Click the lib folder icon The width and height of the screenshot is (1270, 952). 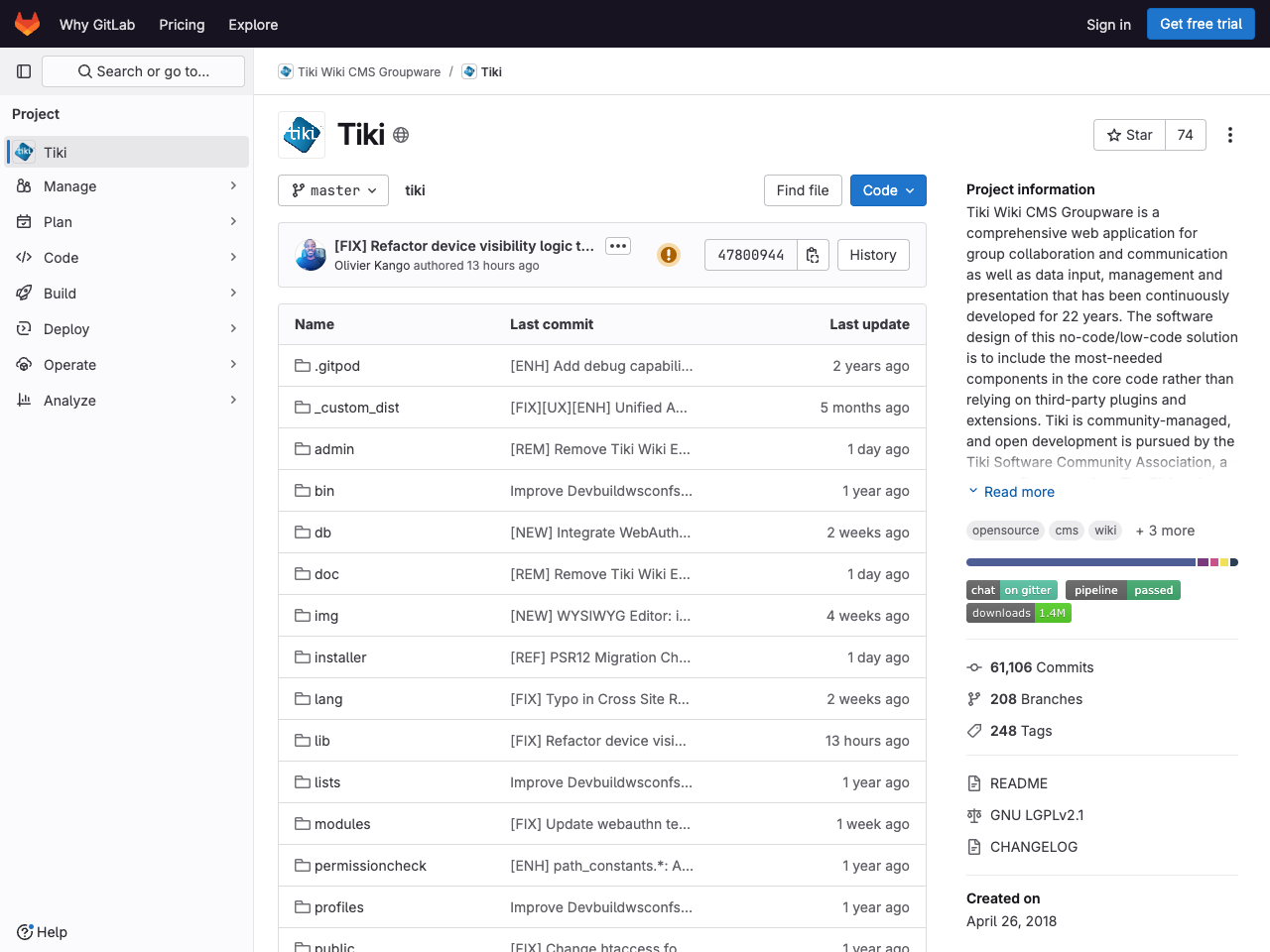pyautogui.click(x=303, y=741)
